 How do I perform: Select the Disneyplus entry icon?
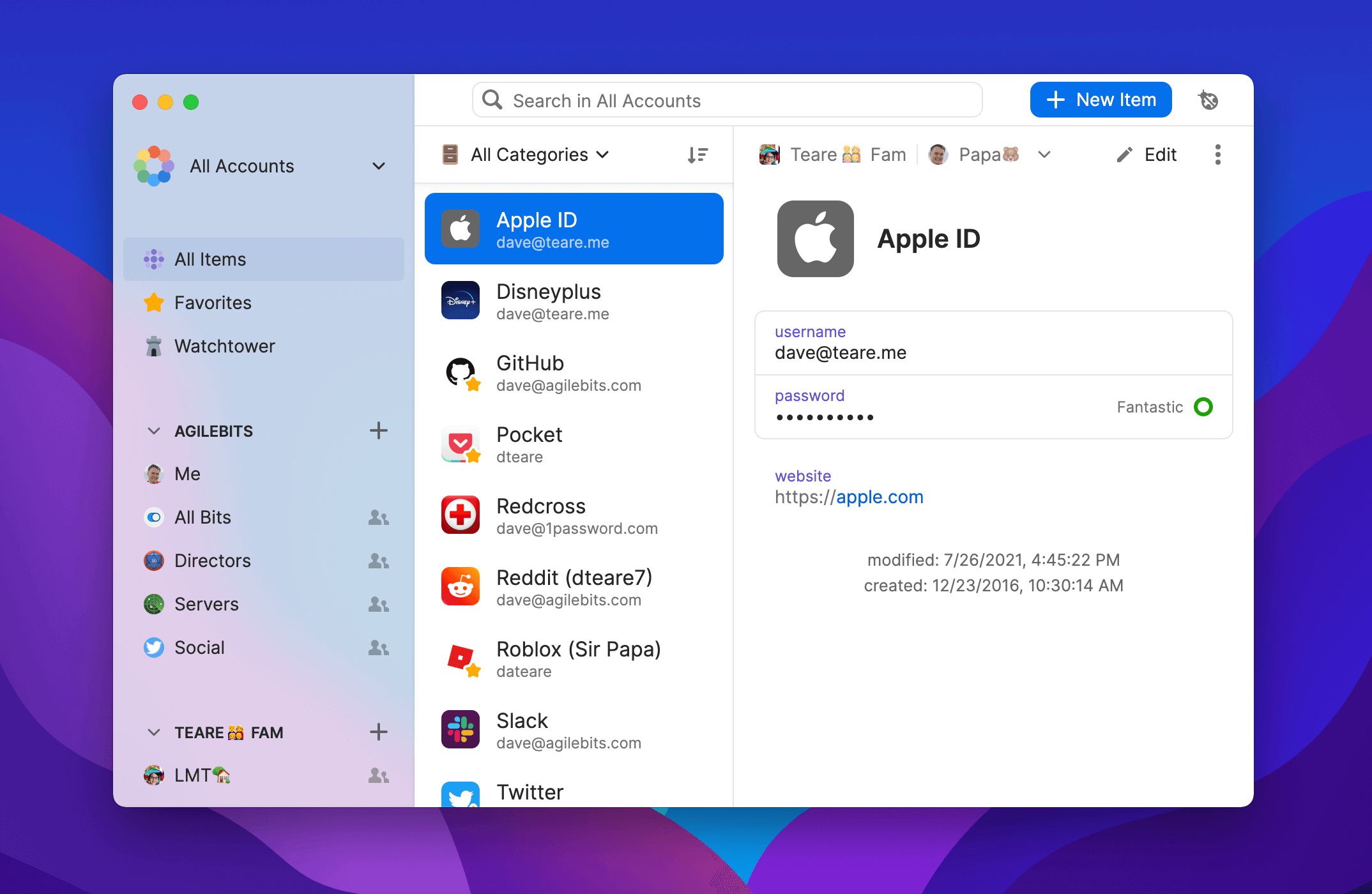462,301
